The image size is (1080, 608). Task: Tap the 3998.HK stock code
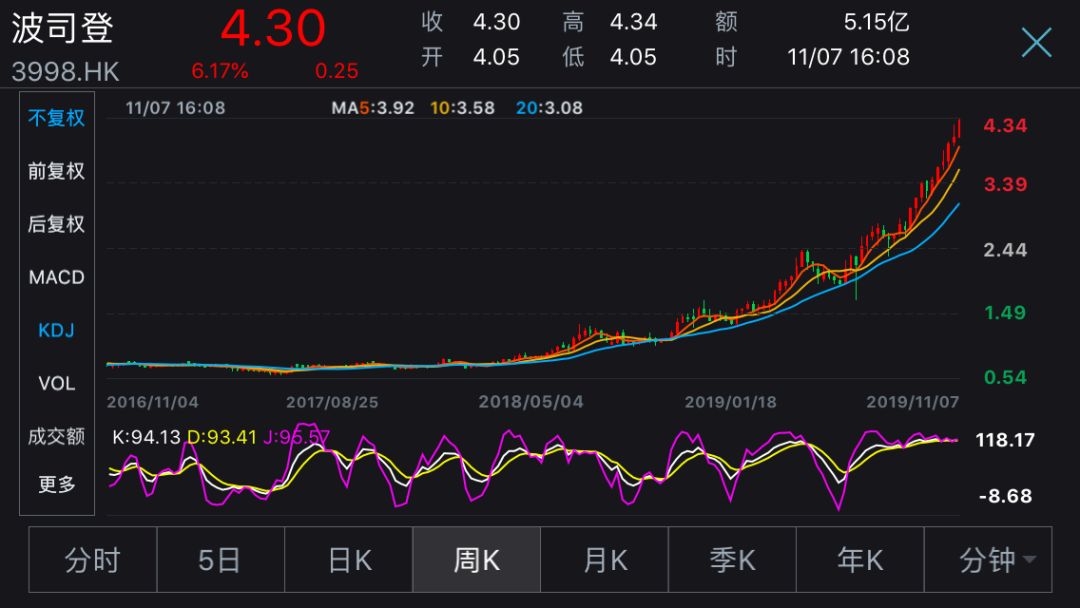click(65, 72)
